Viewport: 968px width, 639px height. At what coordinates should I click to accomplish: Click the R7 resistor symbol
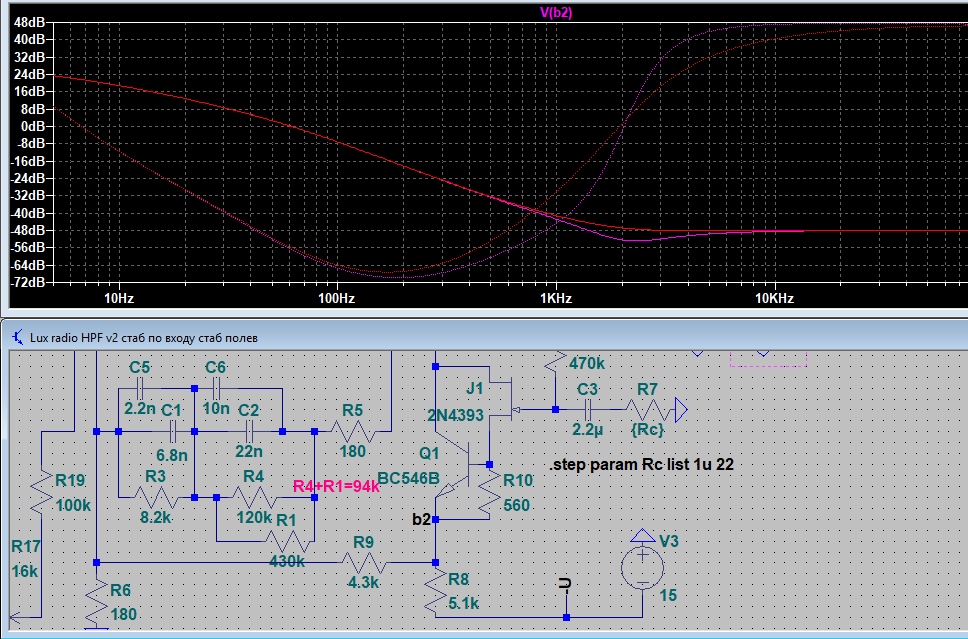click(648, 409)
